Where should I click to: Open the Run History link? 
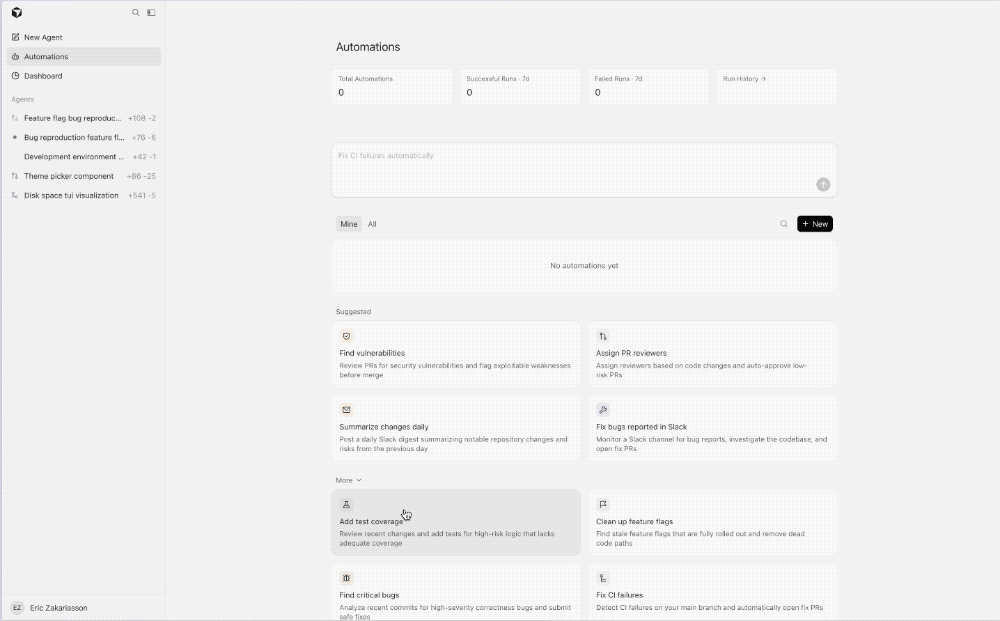(745, 78)
